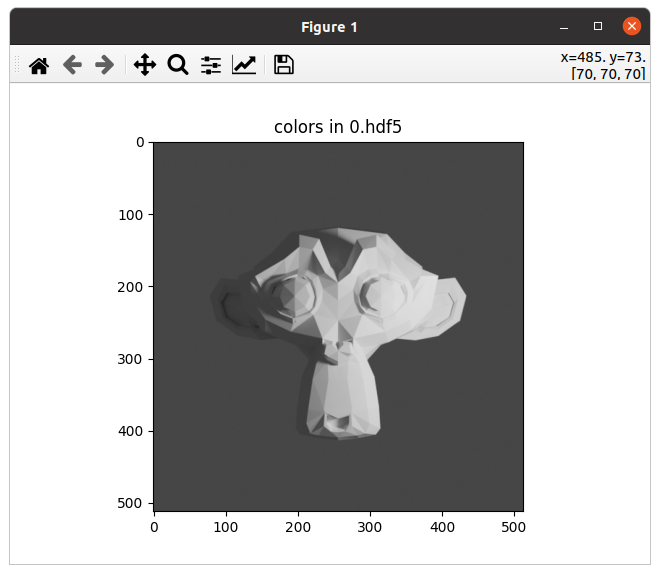Click the 'Figure 1' title bar text

[329, 27]
